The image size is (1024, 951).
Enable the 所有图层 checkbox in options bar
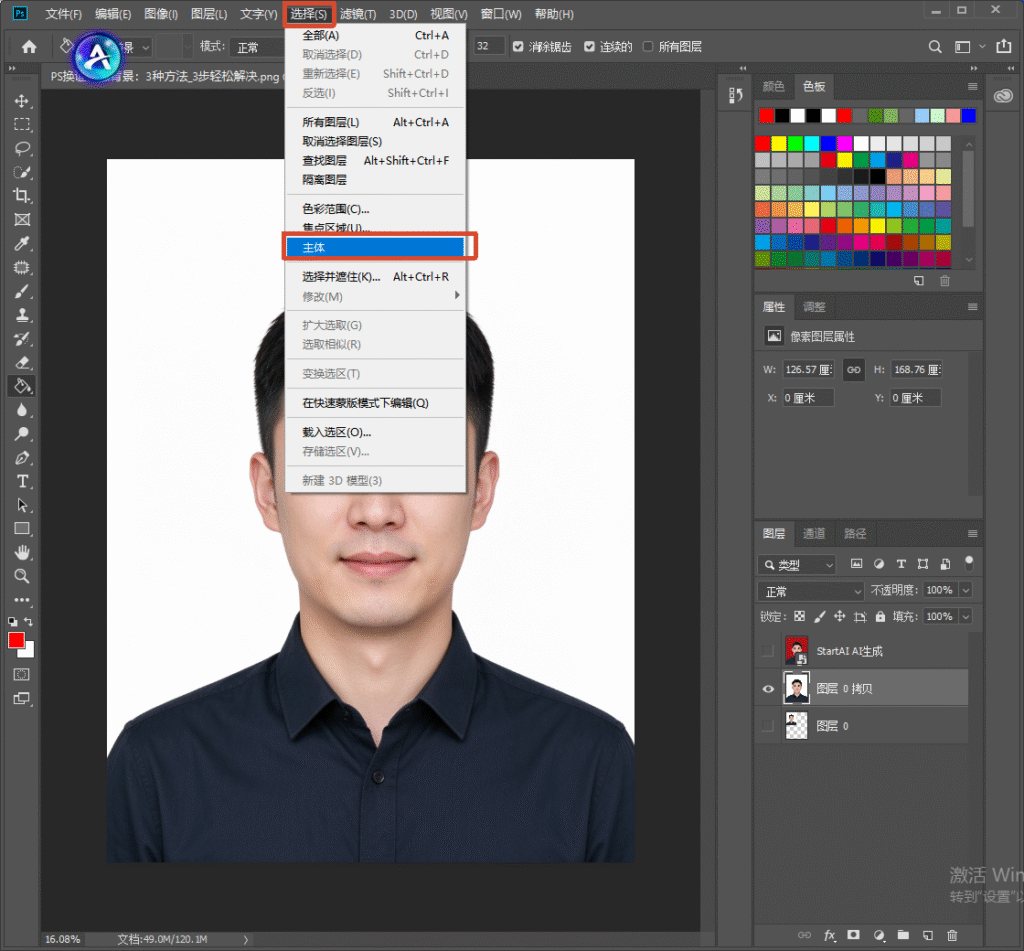tap(648, 46)
